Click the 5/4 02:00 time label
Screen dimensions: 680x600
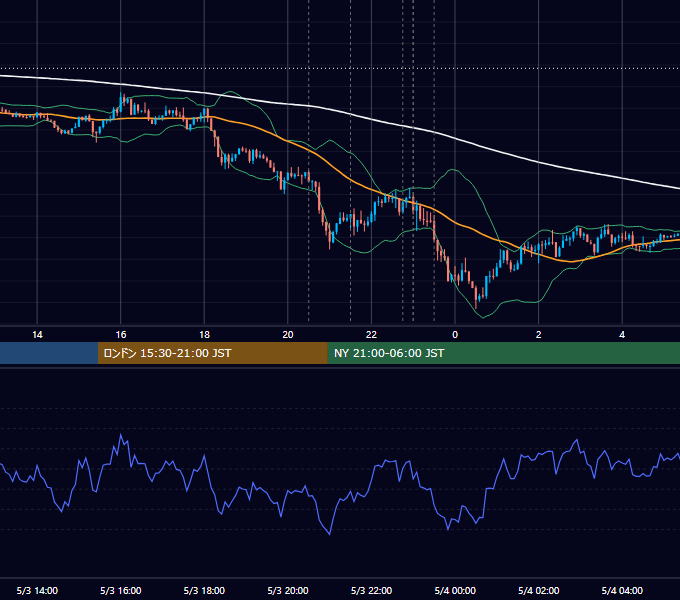click(x=539, y=590)
